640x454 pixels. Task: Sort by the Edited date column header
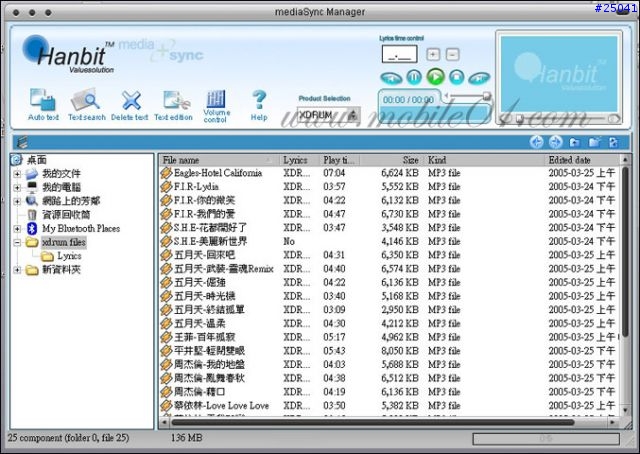[582, 160]
